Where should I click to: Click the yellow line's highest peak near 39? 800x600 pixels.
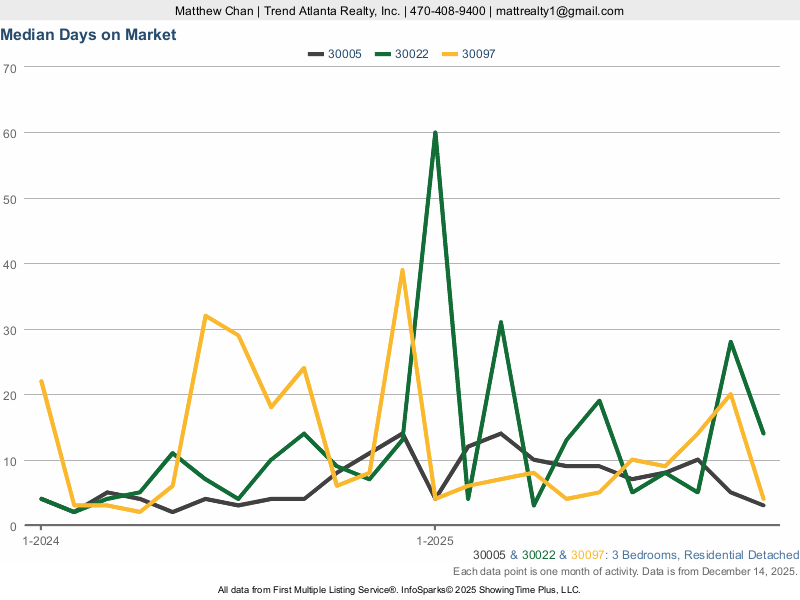coord(402,271)
